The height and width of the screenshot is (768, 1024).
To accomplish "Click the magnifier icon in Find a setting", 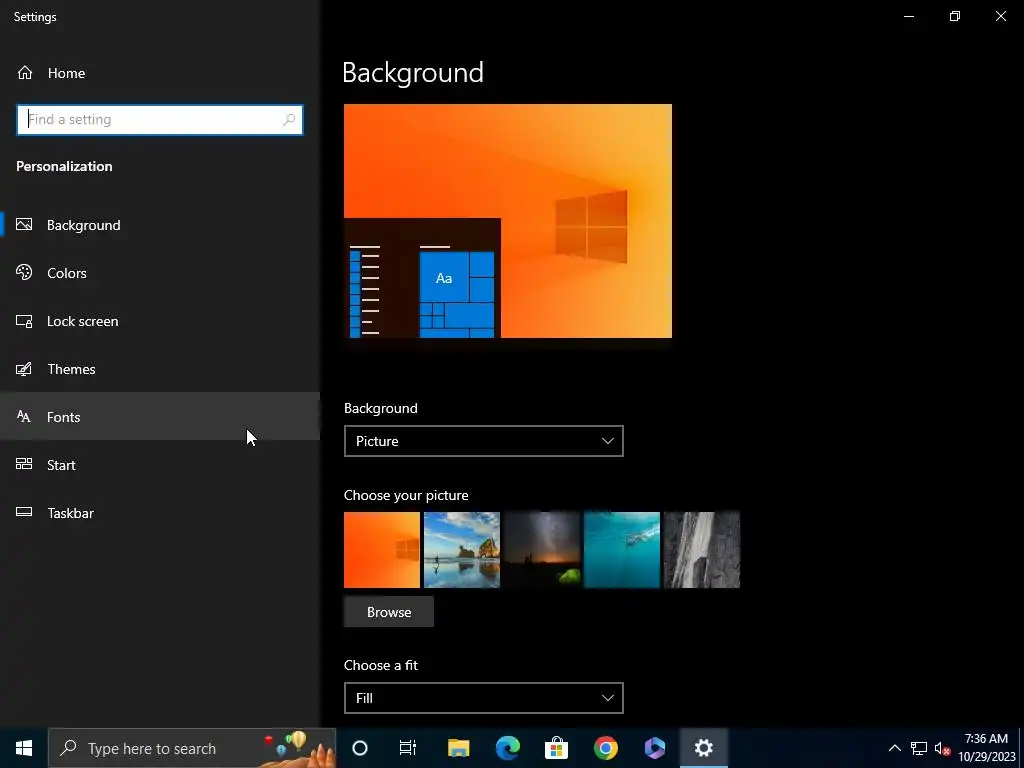I will point(289,120).
